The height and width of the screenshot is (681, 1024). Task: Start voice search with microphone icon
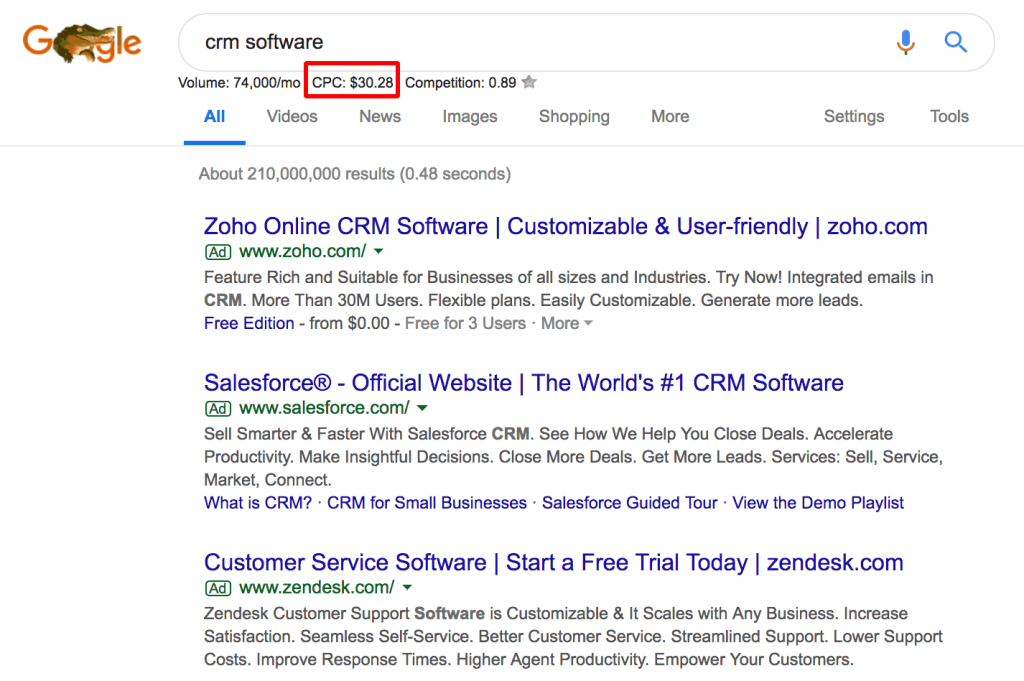coord(905,42)
